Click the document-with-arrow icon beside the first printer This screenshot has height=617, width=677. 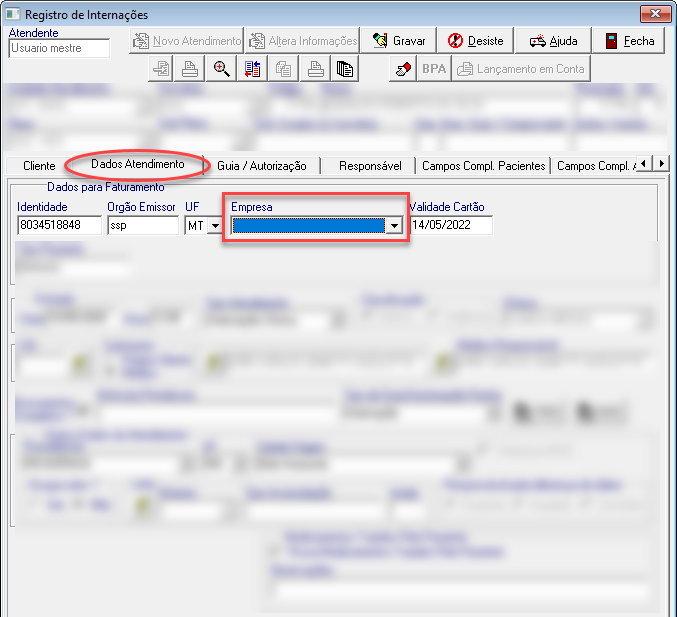pos(161,69)
